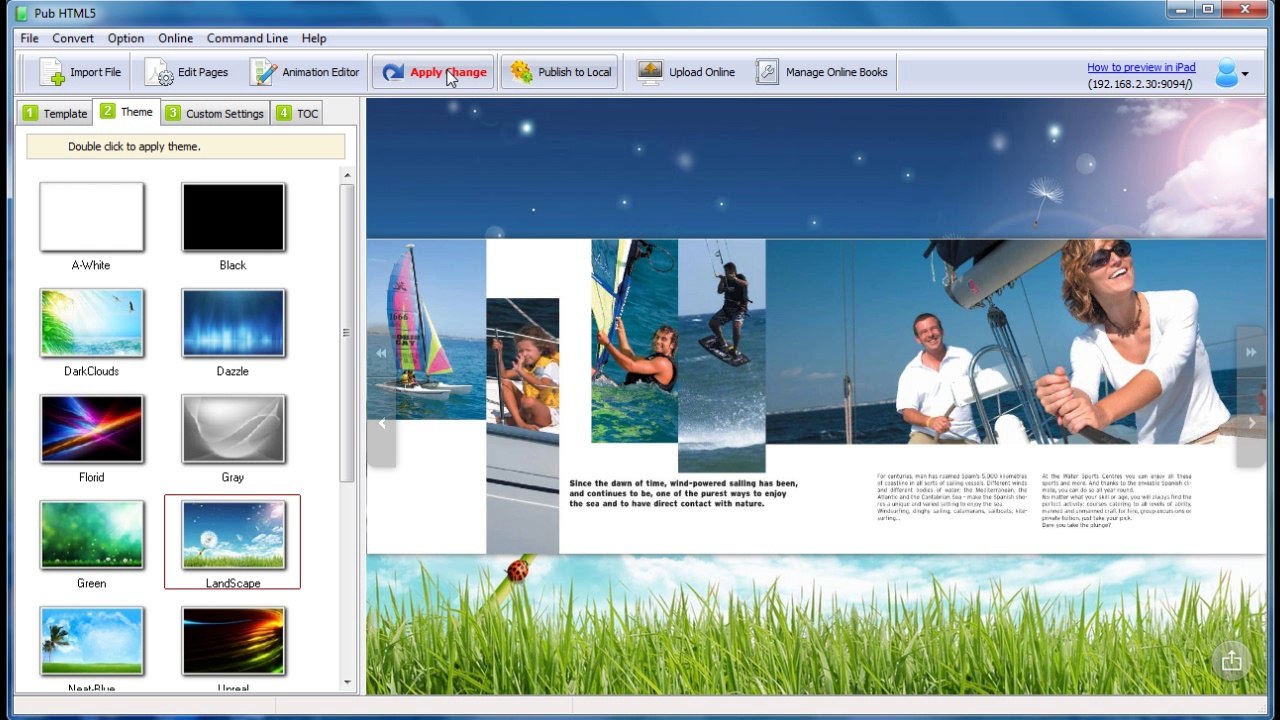Open Edit Pages tool
Viewport: 1280px width, 720px height.
click(x=187, y=72)
